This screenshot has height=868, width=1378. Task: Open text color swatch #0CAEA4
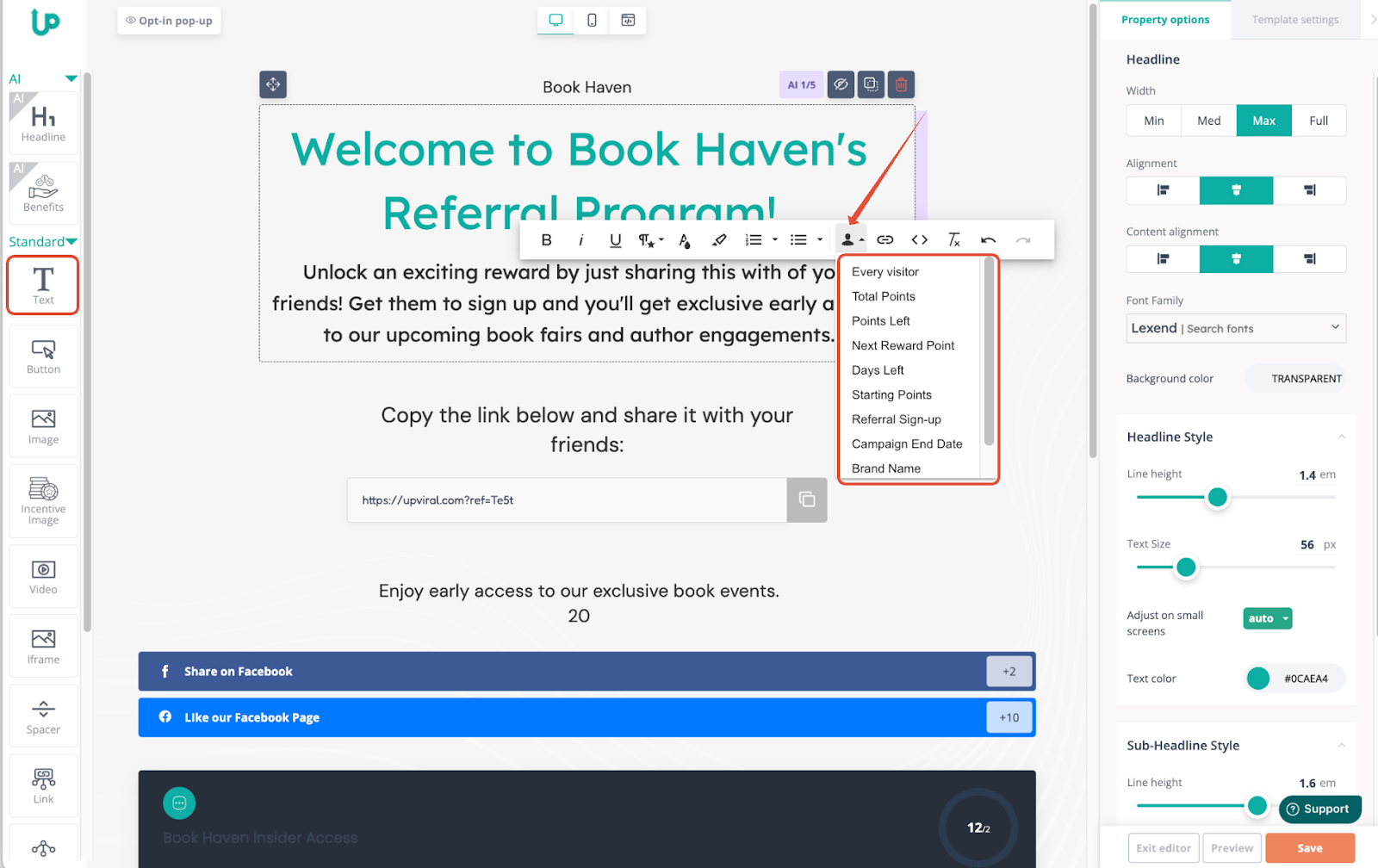click(1258, 679)
